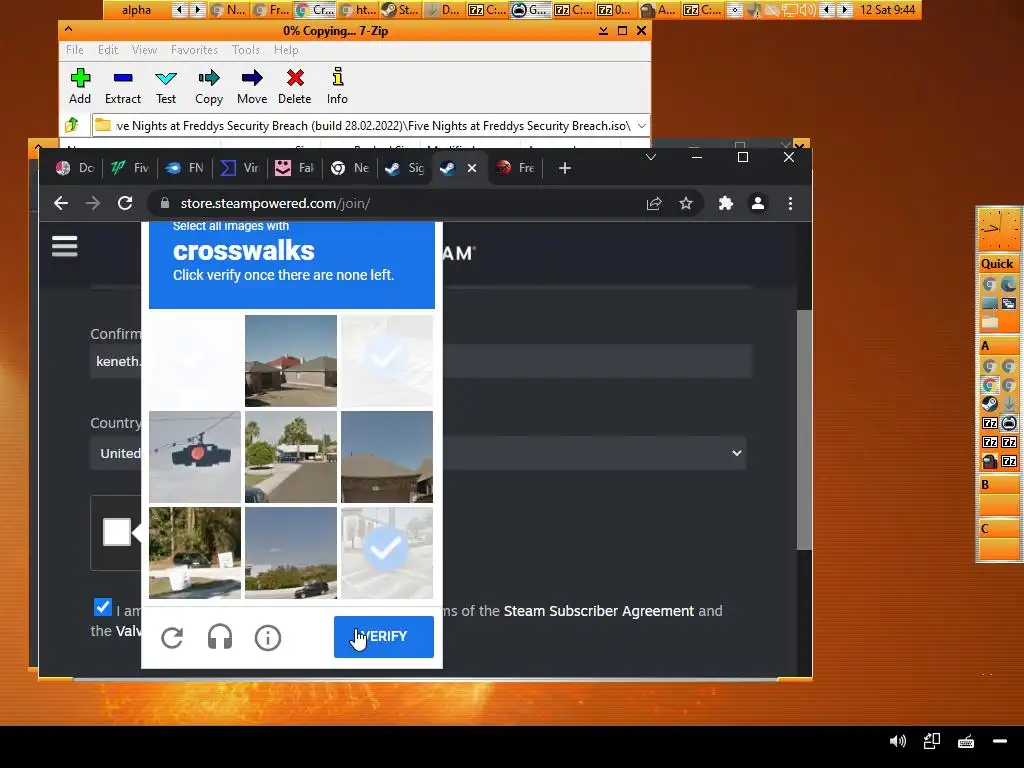Deselect the checked top-right captcha tile
The width and height of the screenshot is (1024, 768).
point(387,360)
